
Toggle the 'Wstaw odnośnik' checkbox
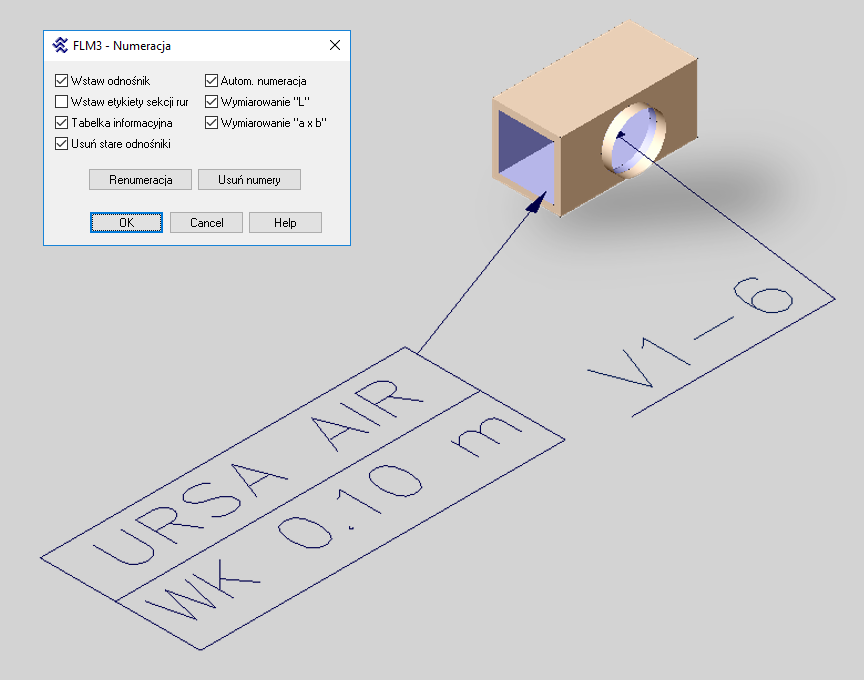click(x=62, y=80)
